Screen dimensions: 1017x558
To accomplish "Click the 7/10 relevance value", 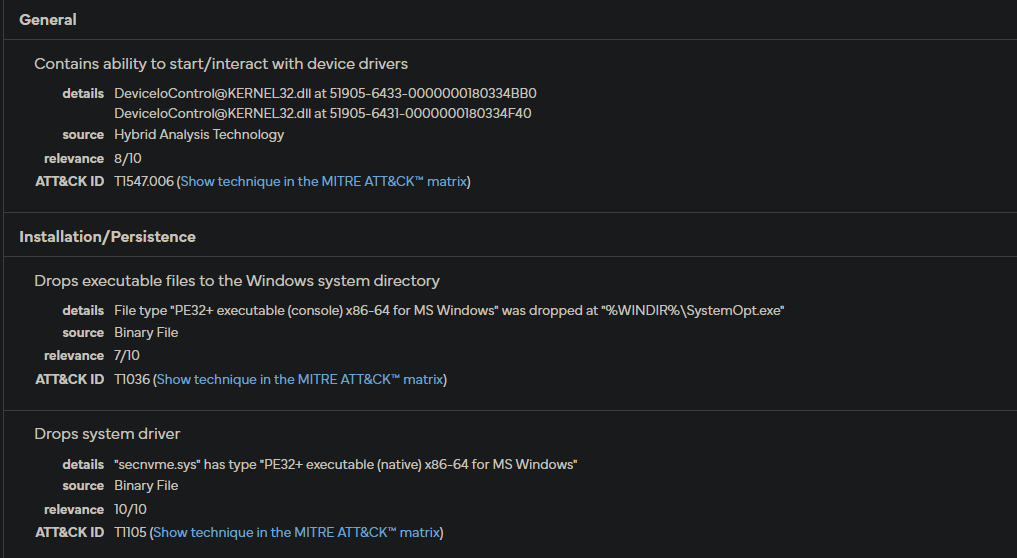I will pyautogui.click(x=129, y=355).
